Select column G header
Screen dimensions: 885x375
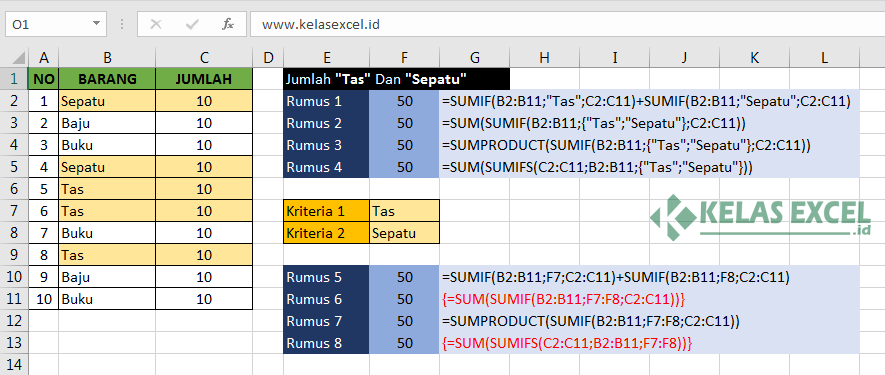(474, 57)
